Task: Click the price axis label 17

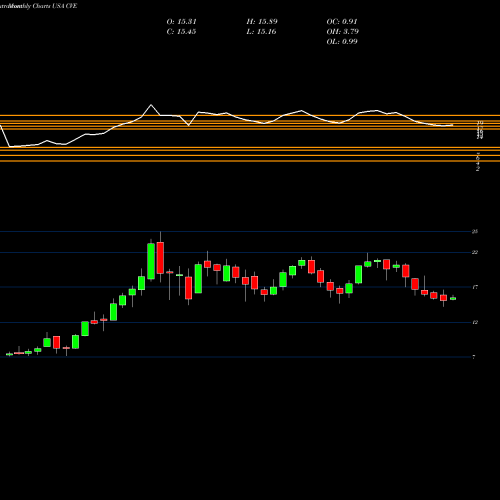Action: pos(475,287)
